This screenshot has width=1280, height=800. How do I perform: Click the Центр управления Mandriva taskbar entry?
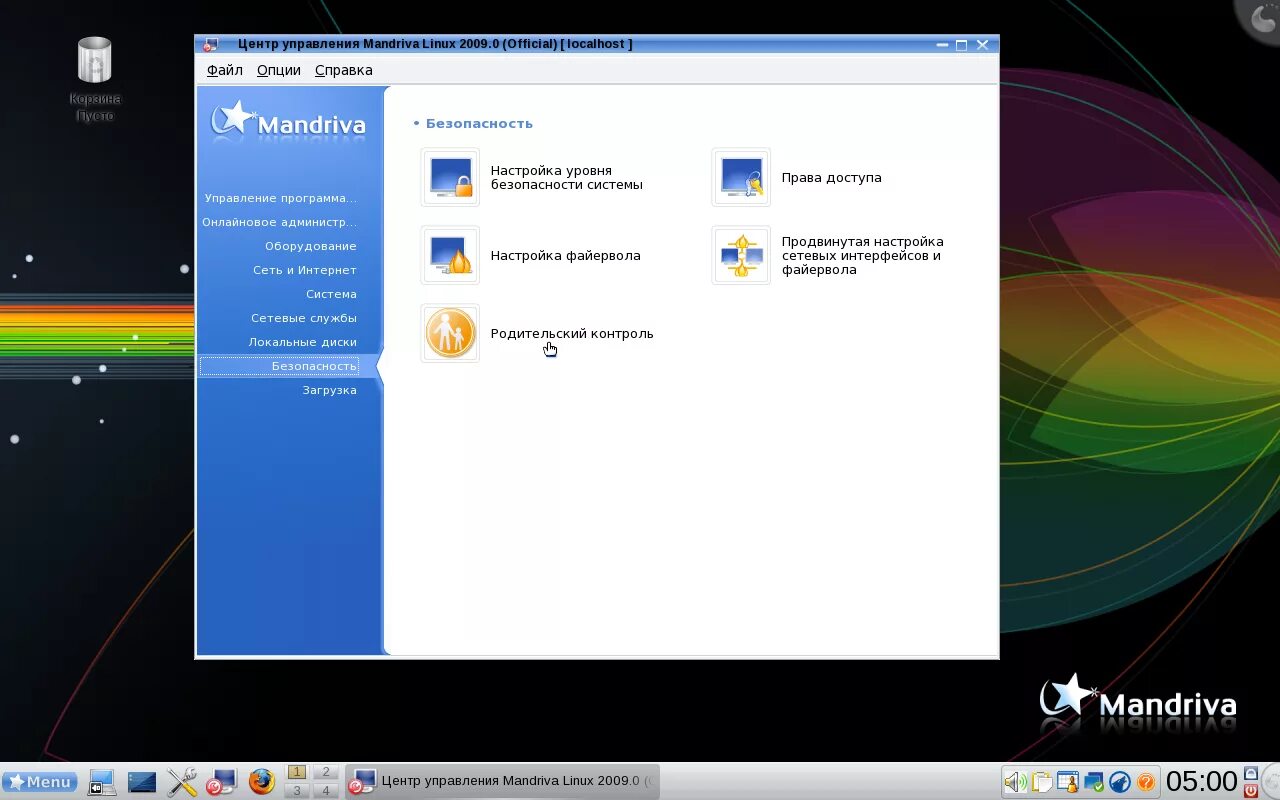(x=503, y=781)
